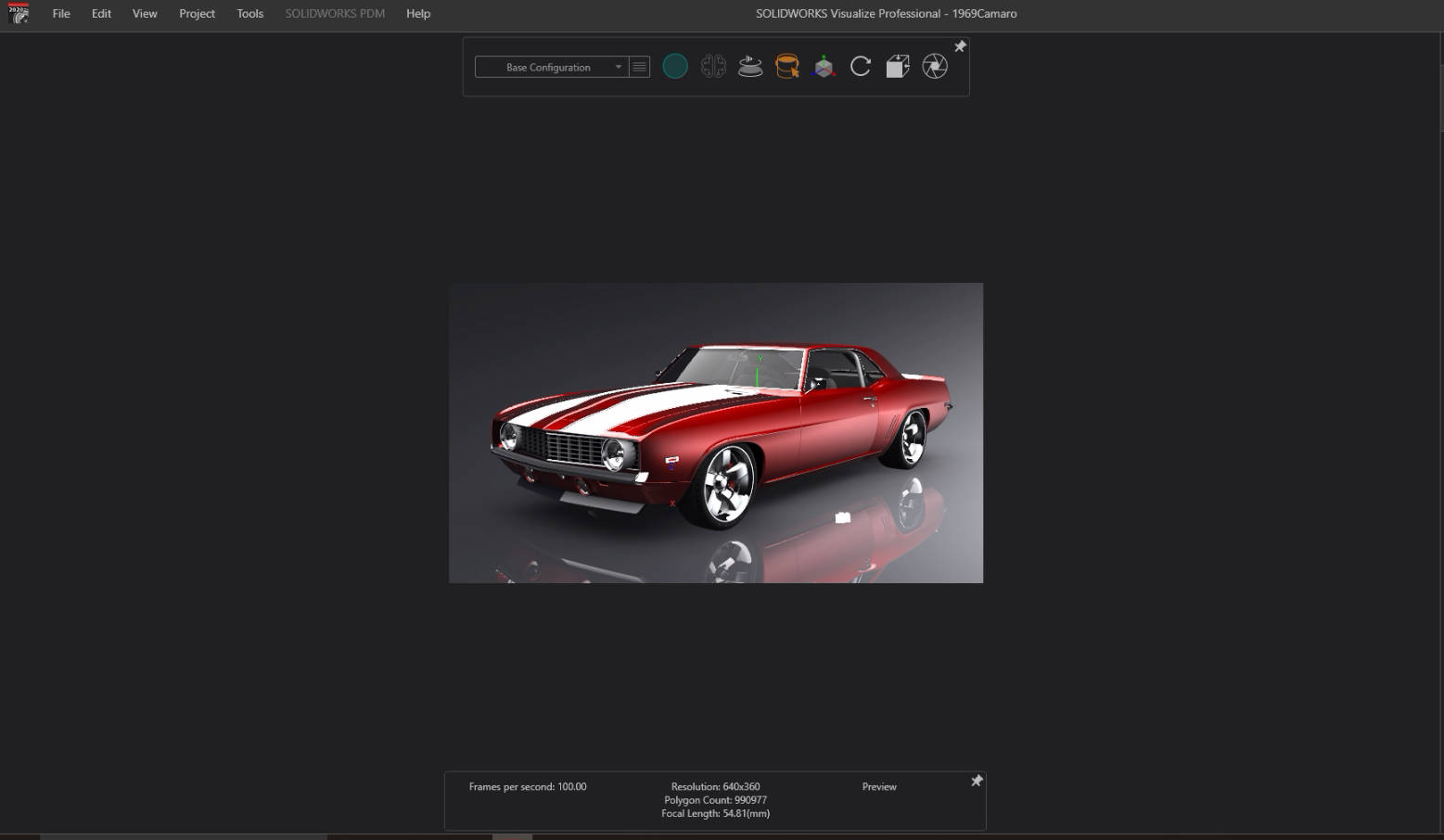Click the Focal Length: 54.81(mm) text
The width and height of the screenshot is (1444, 840).
(x=715, y=814)
